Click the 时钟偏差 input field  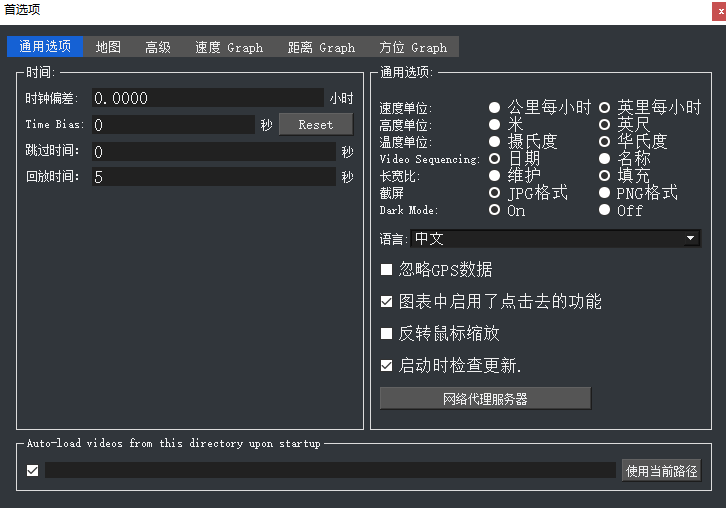point(207,98)
